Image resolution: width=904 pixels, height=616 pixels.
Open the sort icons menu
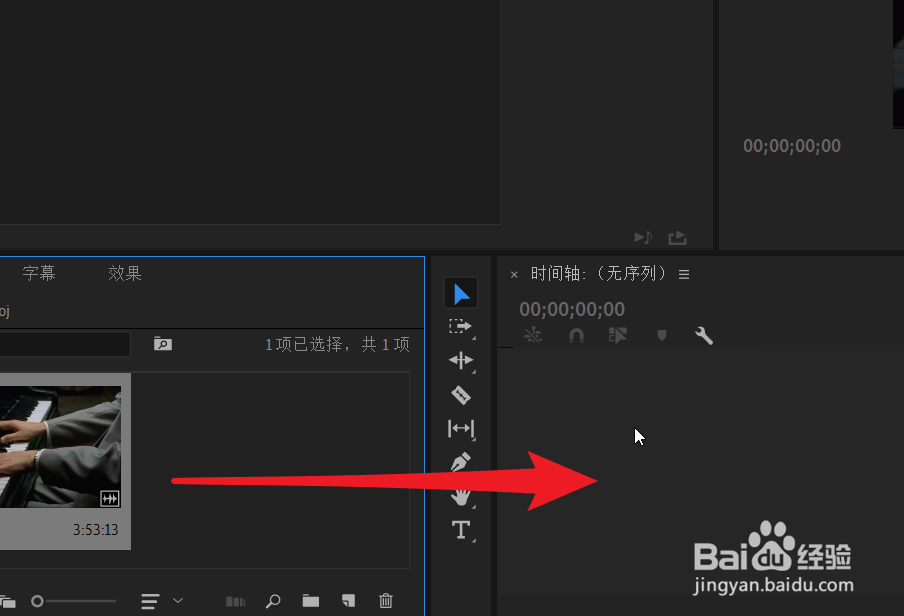click(x=150, y=602)
